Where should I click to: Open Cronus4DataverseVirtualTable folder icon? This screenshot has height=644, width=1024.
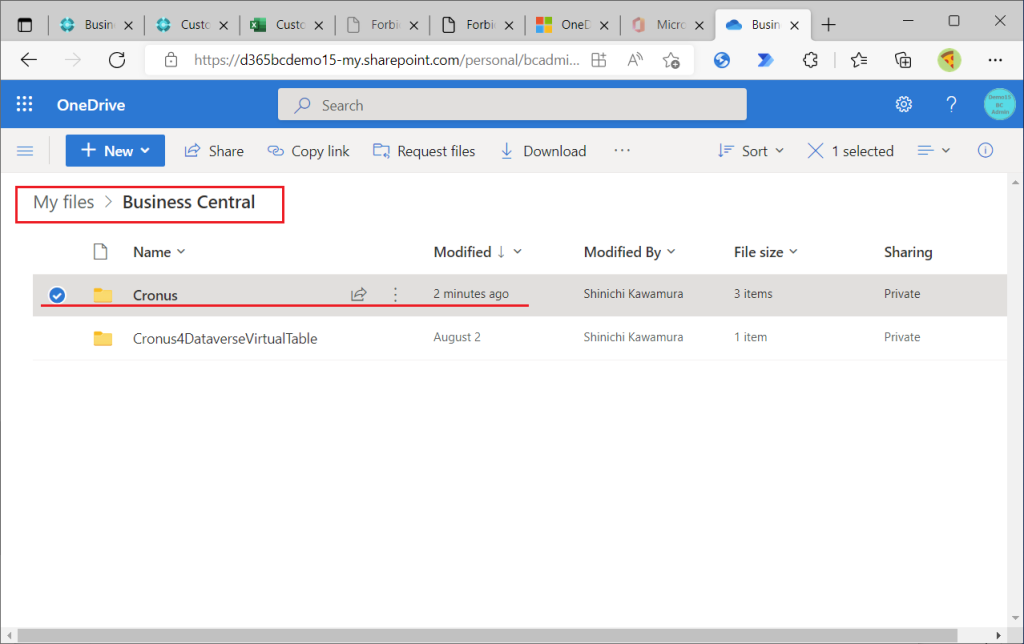pos(103,338)
